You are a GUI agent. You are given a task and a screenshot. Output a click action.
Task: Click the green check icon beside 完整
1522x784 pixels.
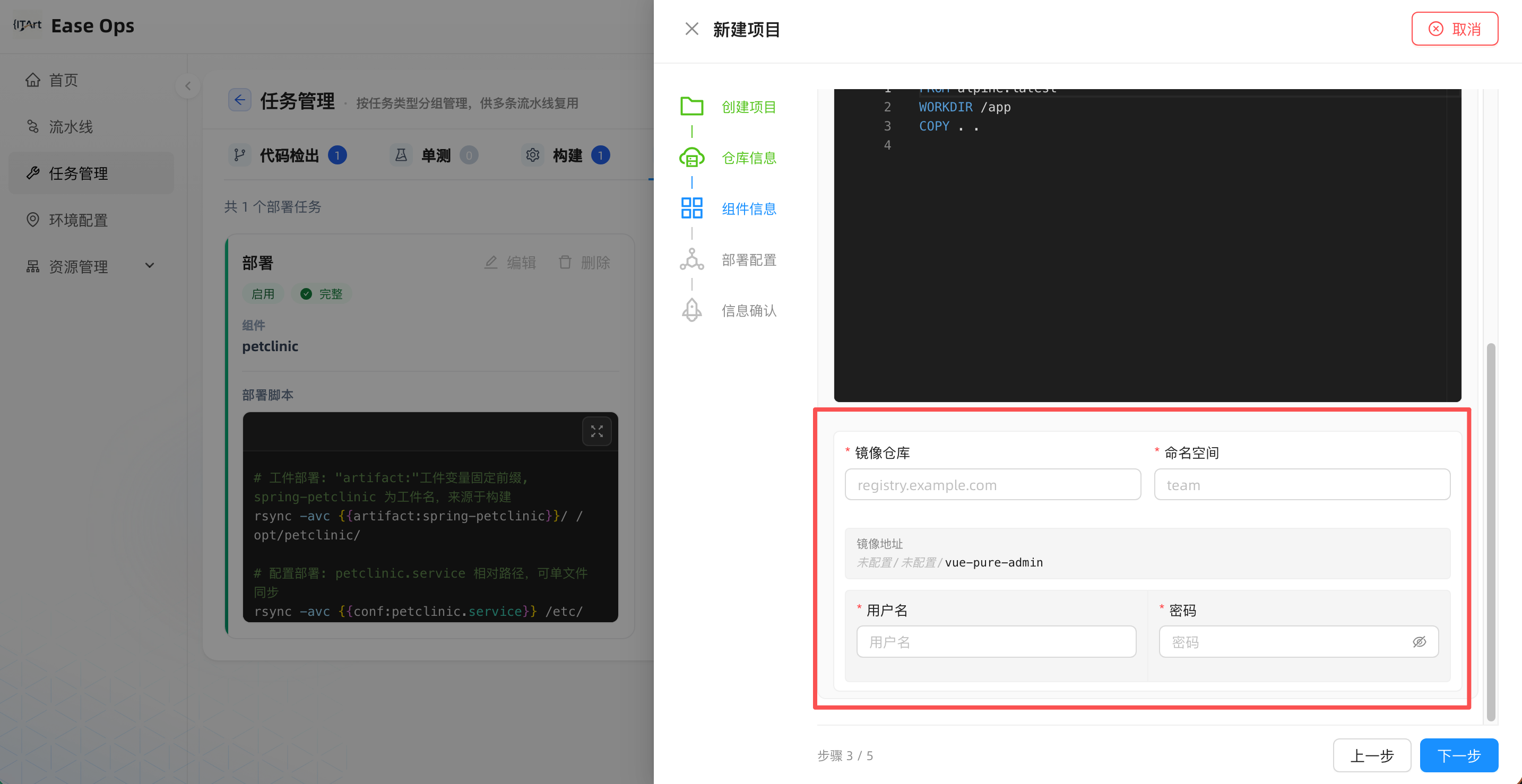[x=306, y=293]
